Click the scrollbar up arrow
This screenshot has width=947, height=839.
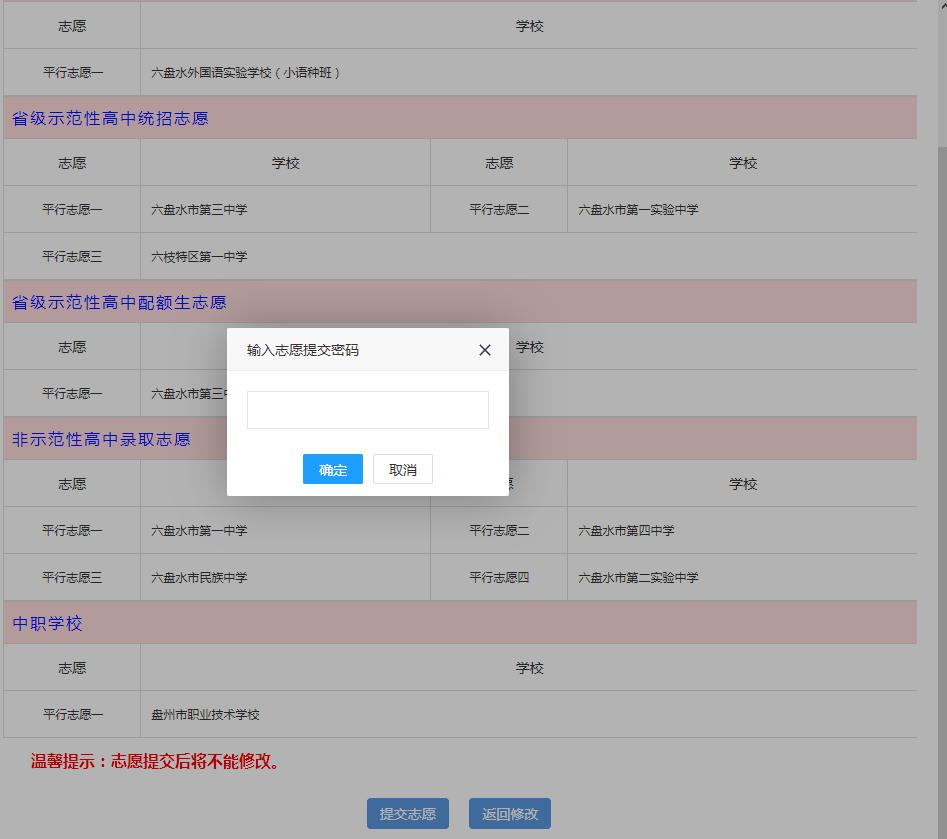click(x=941, y=7)
